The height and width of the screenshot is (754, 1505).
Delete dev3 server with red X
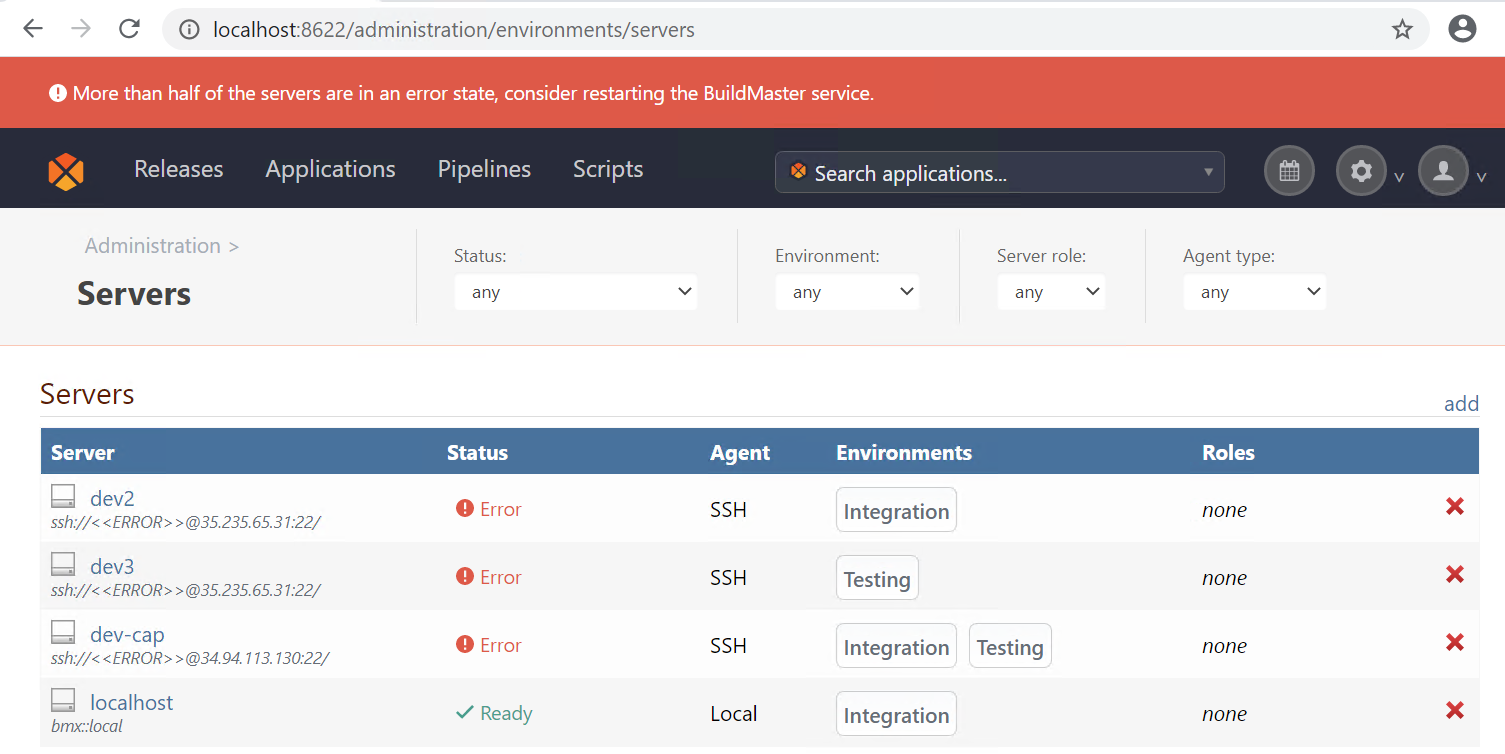point(1455,575)
